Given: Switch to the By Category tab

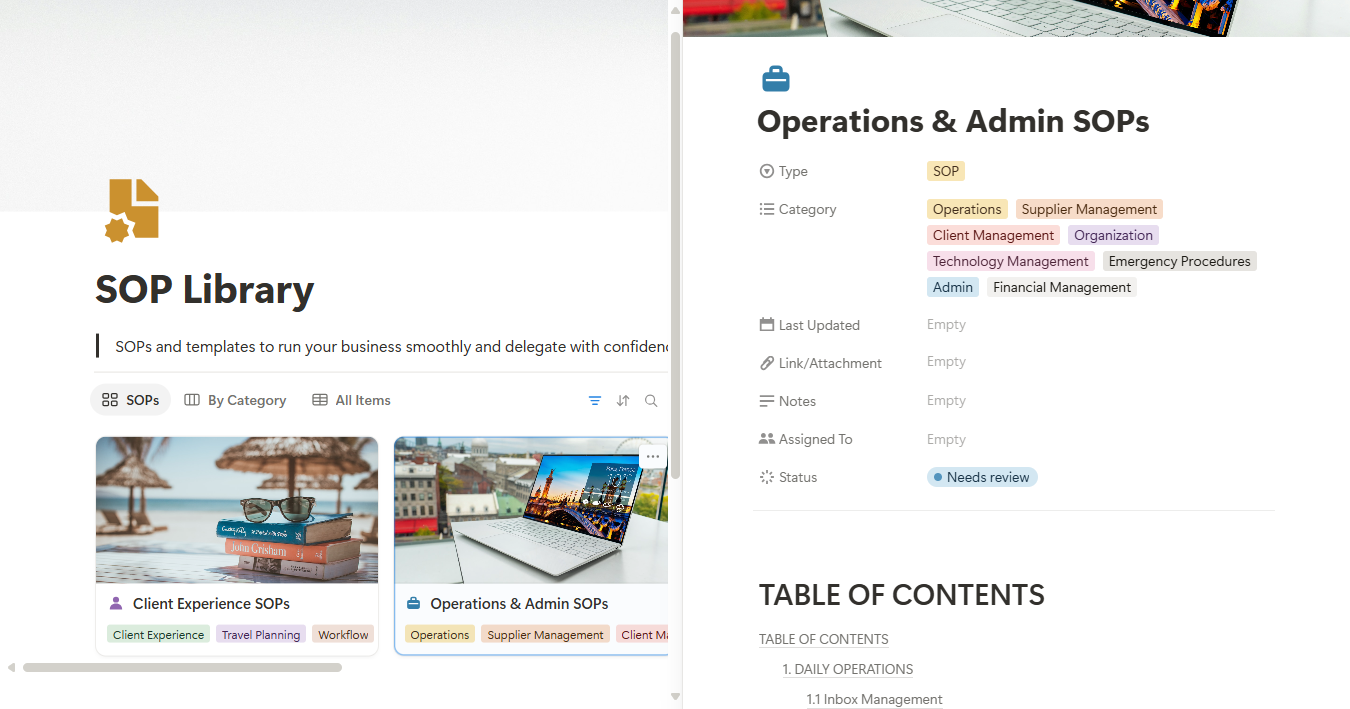Looking at the screenshot, I should [x=235, y=401].
